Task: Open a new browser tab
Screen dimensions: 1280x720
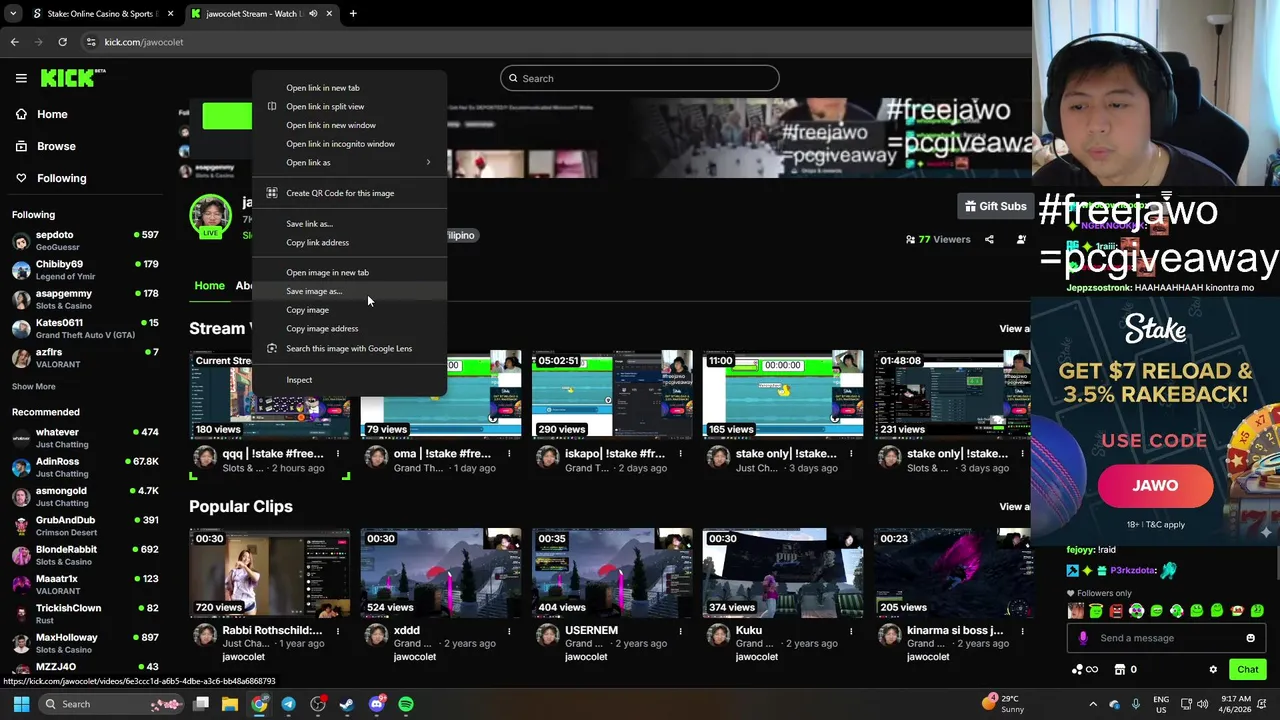Action: [x=353, y=14]
